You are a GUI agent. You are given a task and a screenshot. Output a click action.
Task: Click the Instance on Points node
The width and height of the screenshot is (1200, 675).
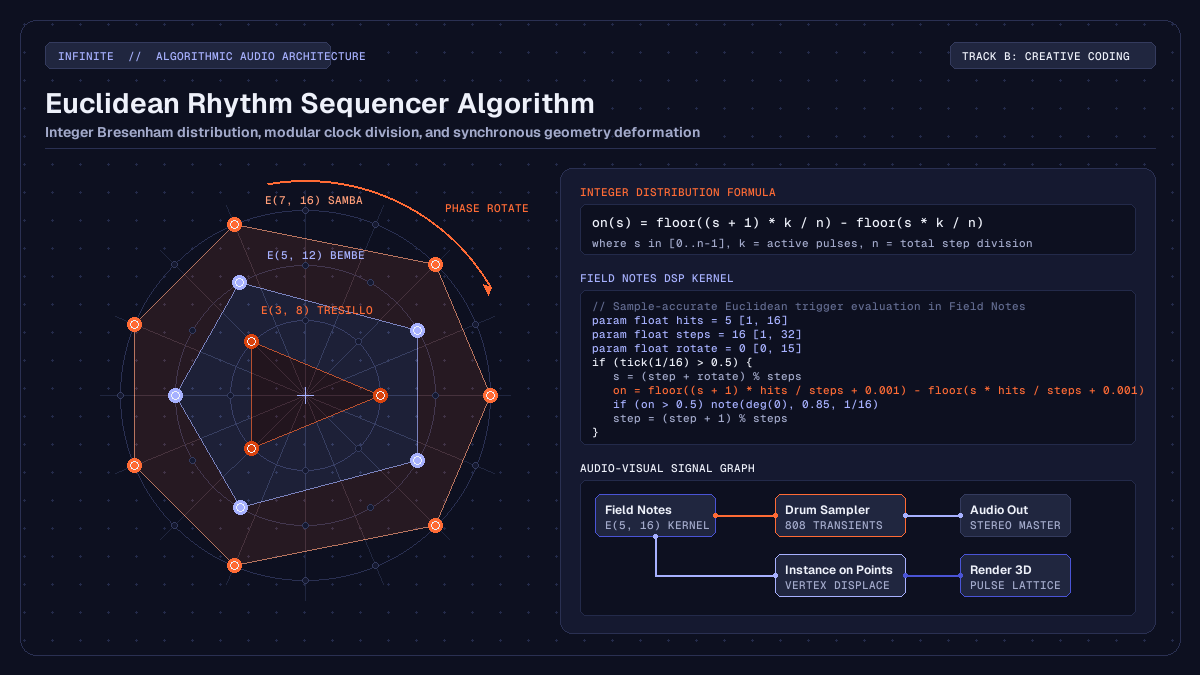click(x=840, y=576)
